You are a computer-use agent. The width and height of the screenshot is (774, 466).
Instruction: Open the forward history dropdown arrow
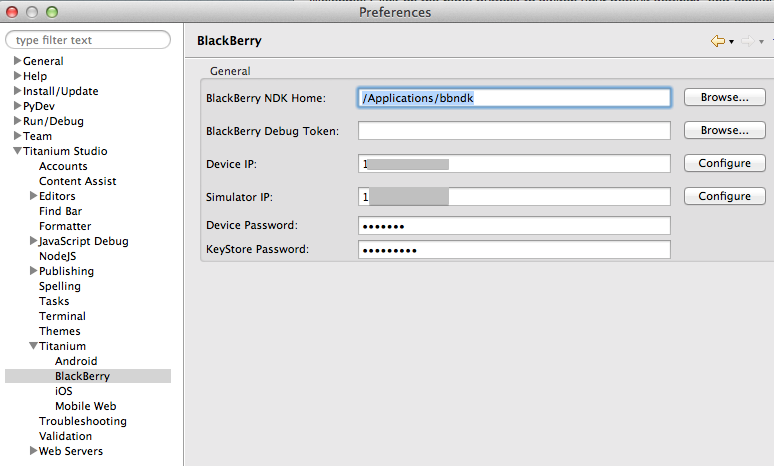761,42
